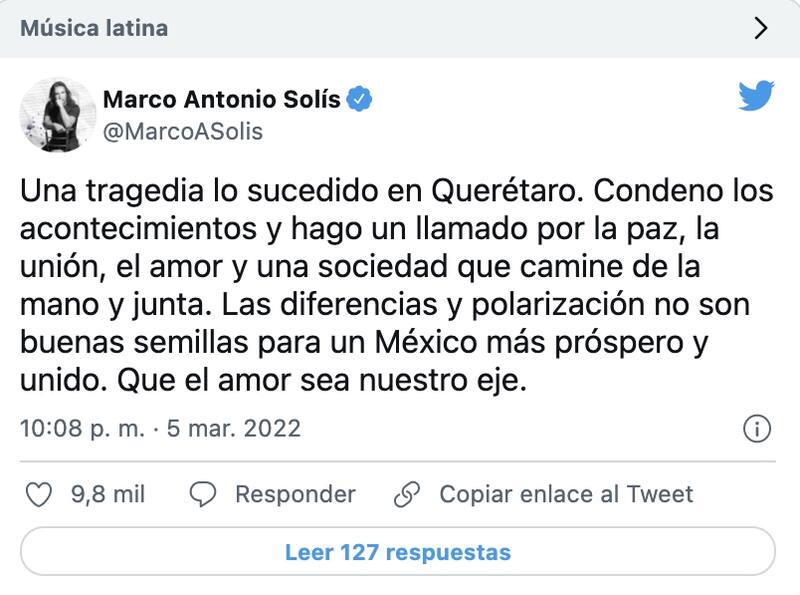Click the reply speech bubble icon
The height and width of the screenshot is (595, 800).
tap(203, 494)
